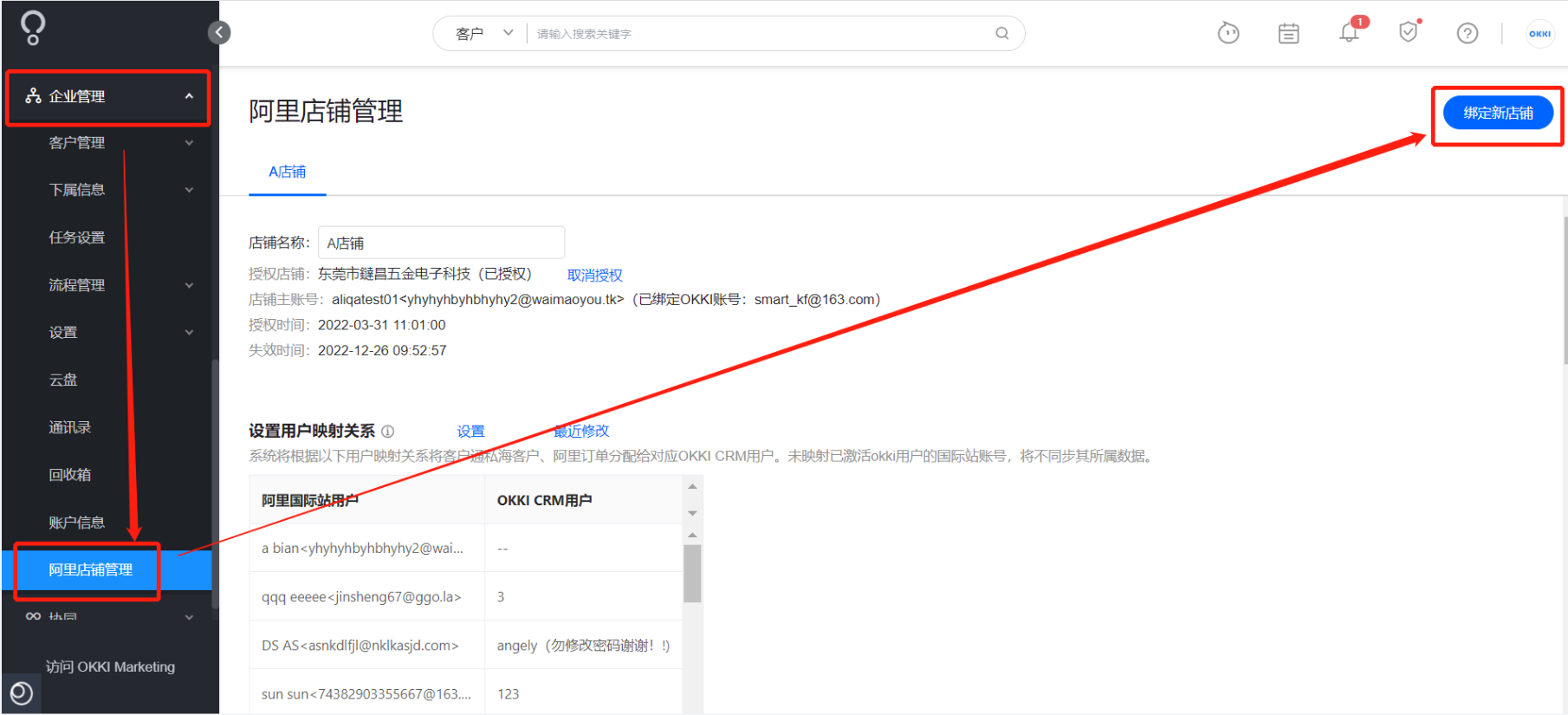Click 访问 OKKI Marketing link
This screenshot has height=715, width=1568.
[110, 666]
